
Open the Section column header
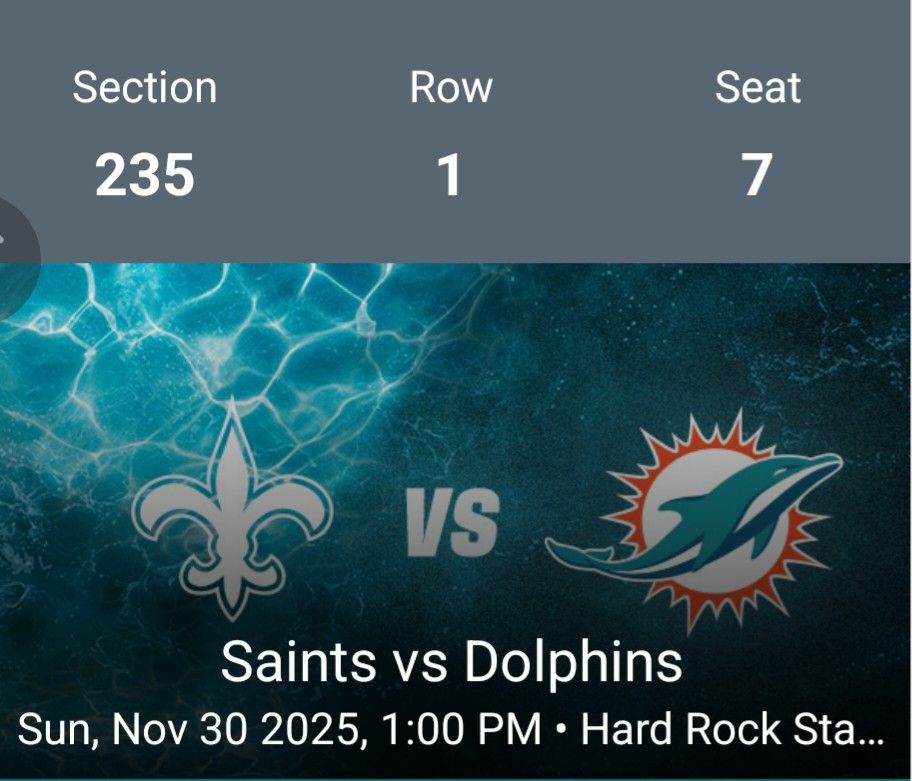point(146,87)
